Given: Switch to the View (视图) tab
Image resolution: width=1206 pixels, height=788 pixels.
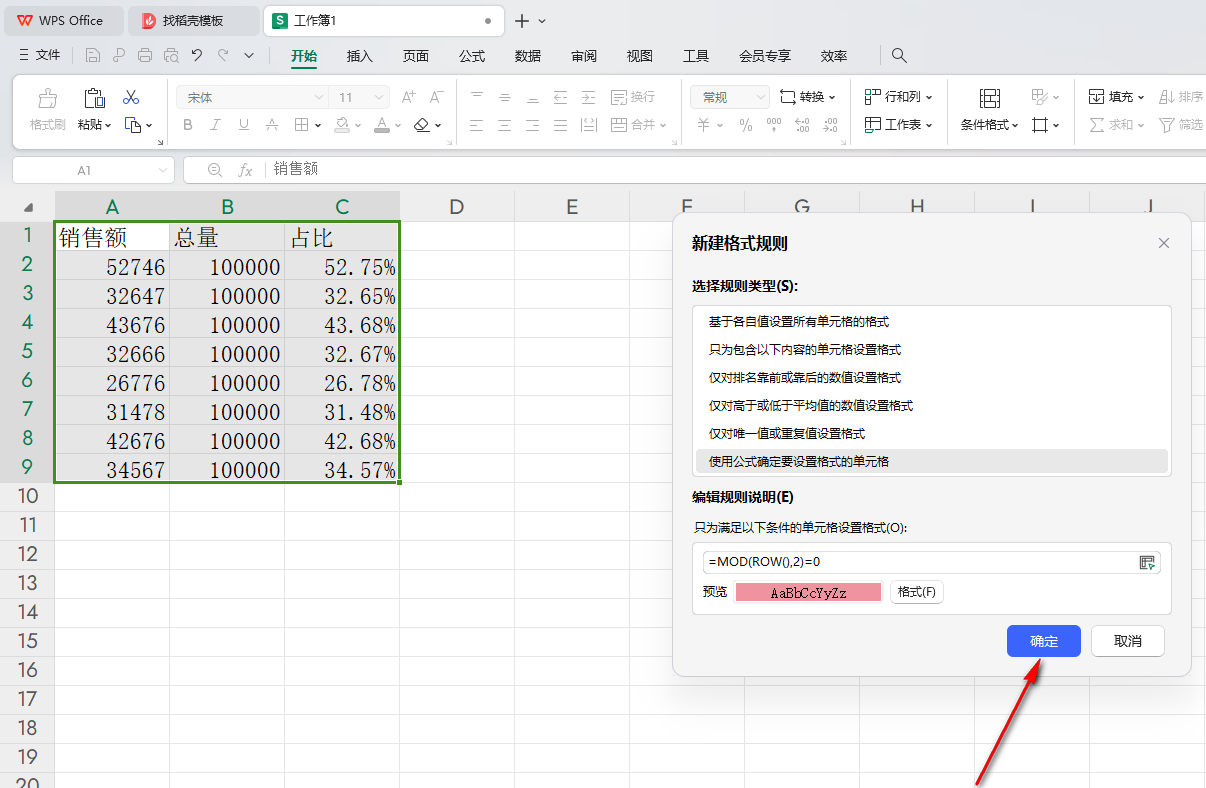Looking at the screenshot, I should (x=640, y=56).
